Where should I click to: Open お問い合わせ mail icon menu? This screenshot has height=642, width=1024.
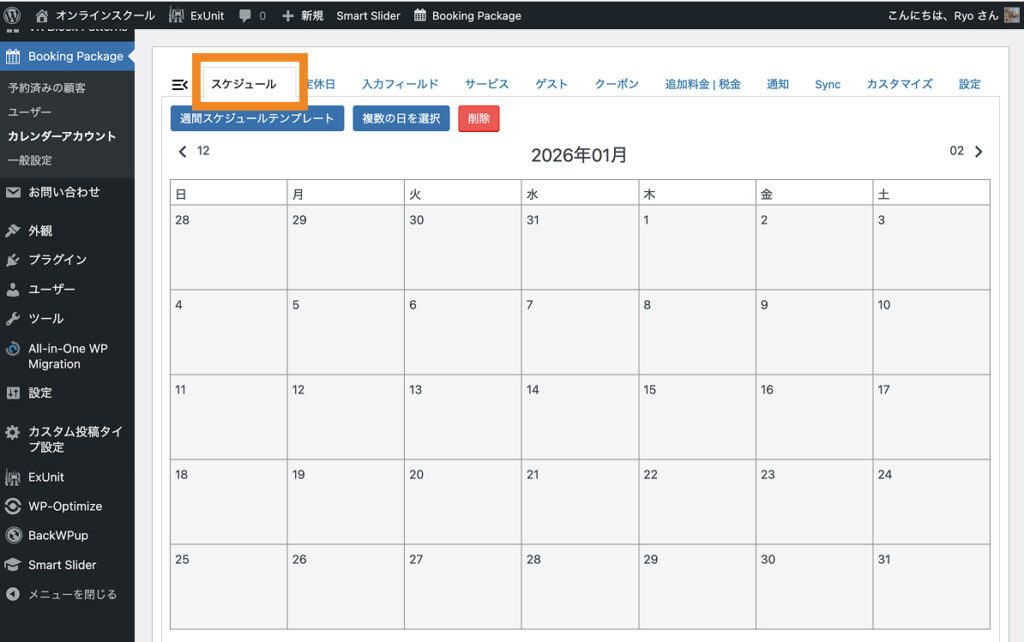[13, 192]
